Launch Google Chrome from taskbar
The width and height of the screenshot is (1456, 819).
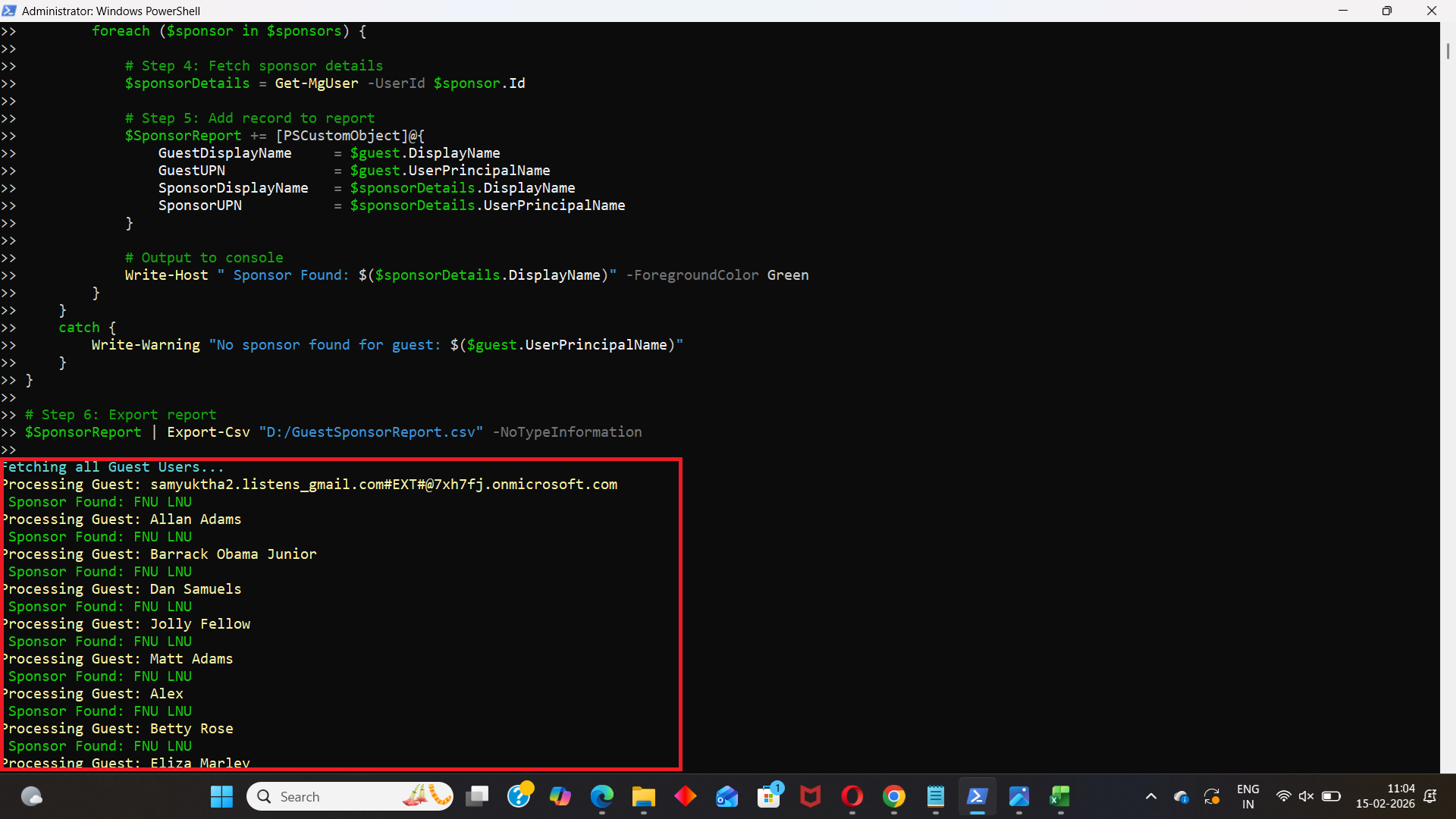click(894, 796)
